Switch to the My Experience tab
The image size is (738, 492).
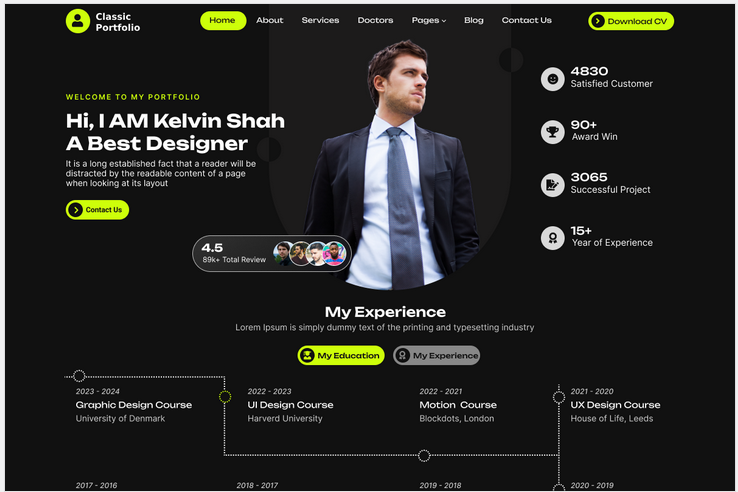pyautogui.click(x=437, y=355)
